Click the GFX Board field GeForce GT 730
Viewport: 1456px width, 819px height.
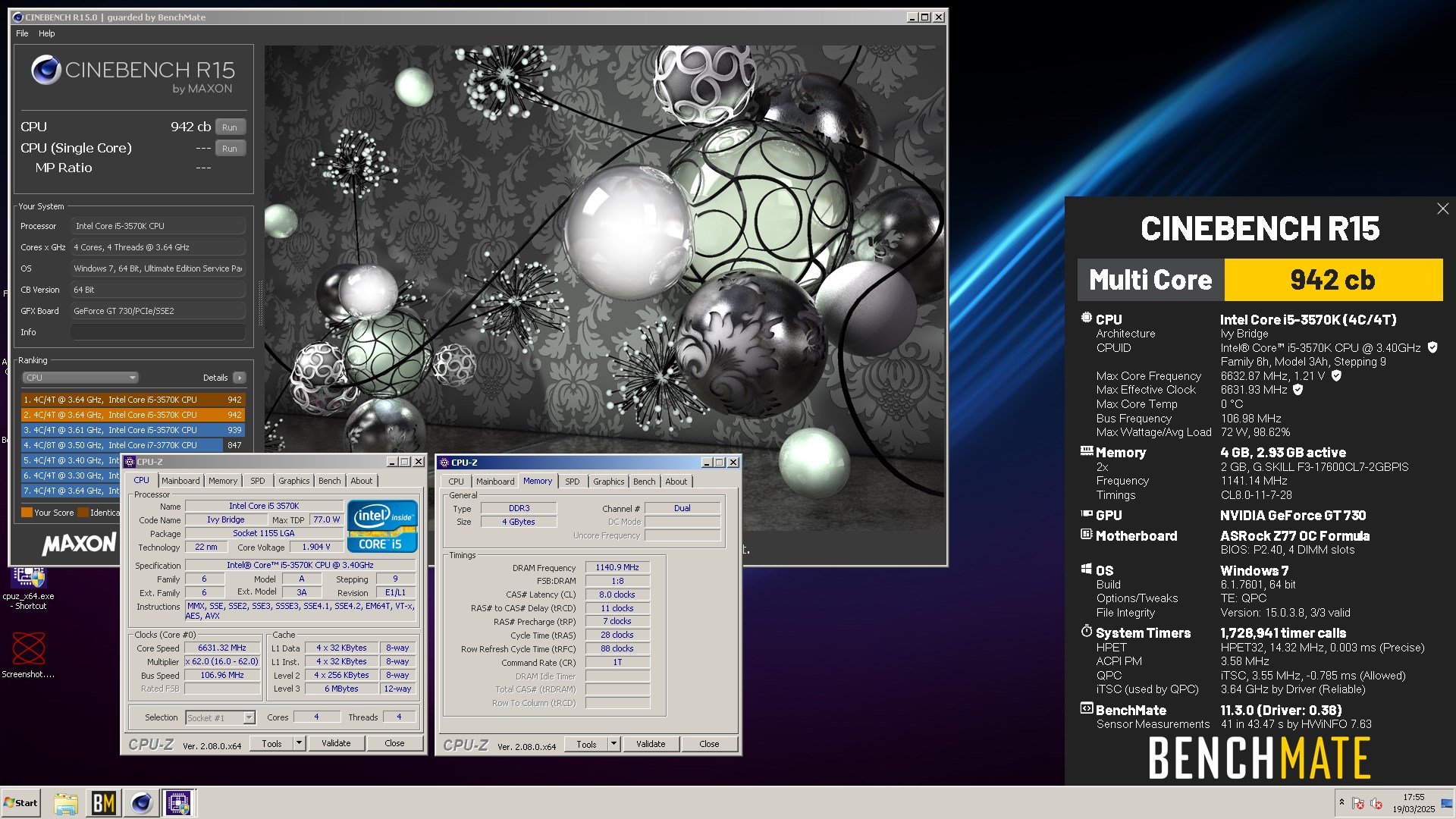point(158,311)
